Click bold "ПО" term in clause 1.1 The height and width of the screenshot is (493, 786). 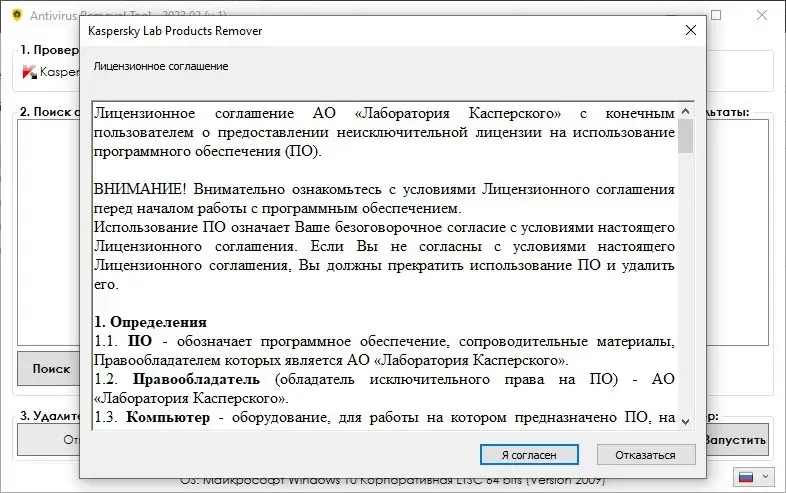pos(140,341)
